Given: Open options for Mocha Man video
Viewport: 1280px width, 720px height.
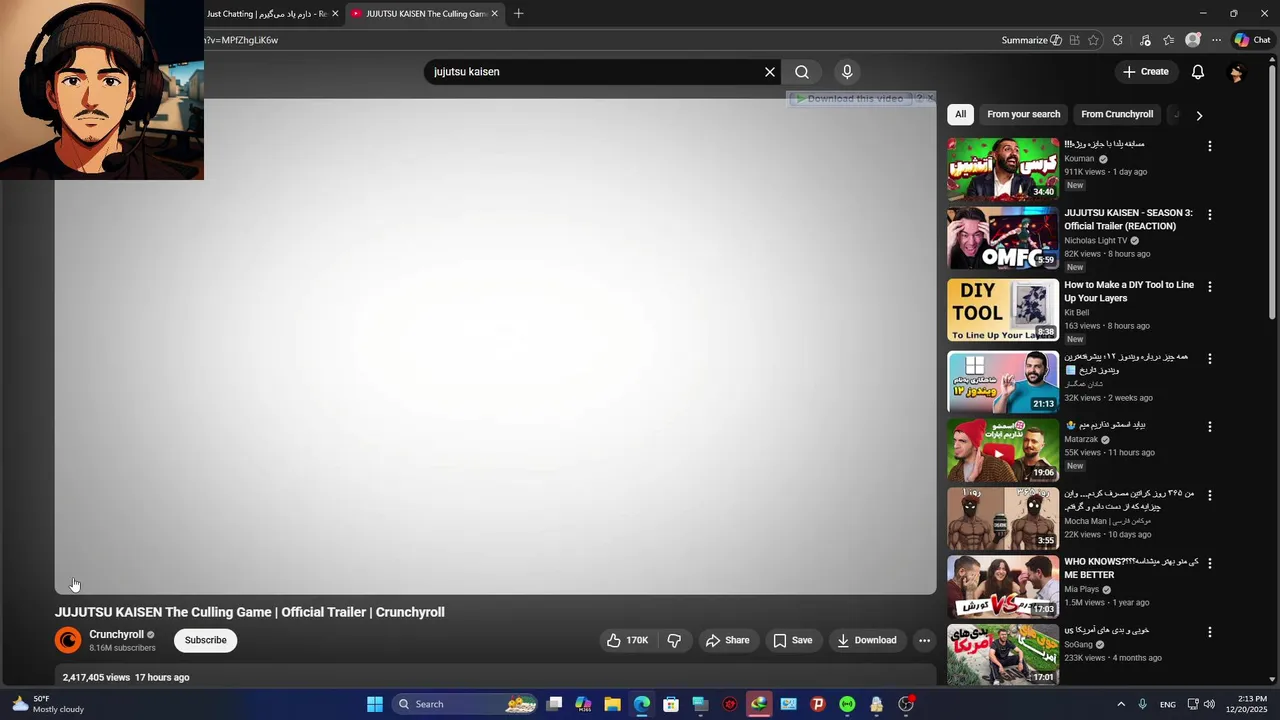Looking at the screenshot, I should click(1209, 496).
